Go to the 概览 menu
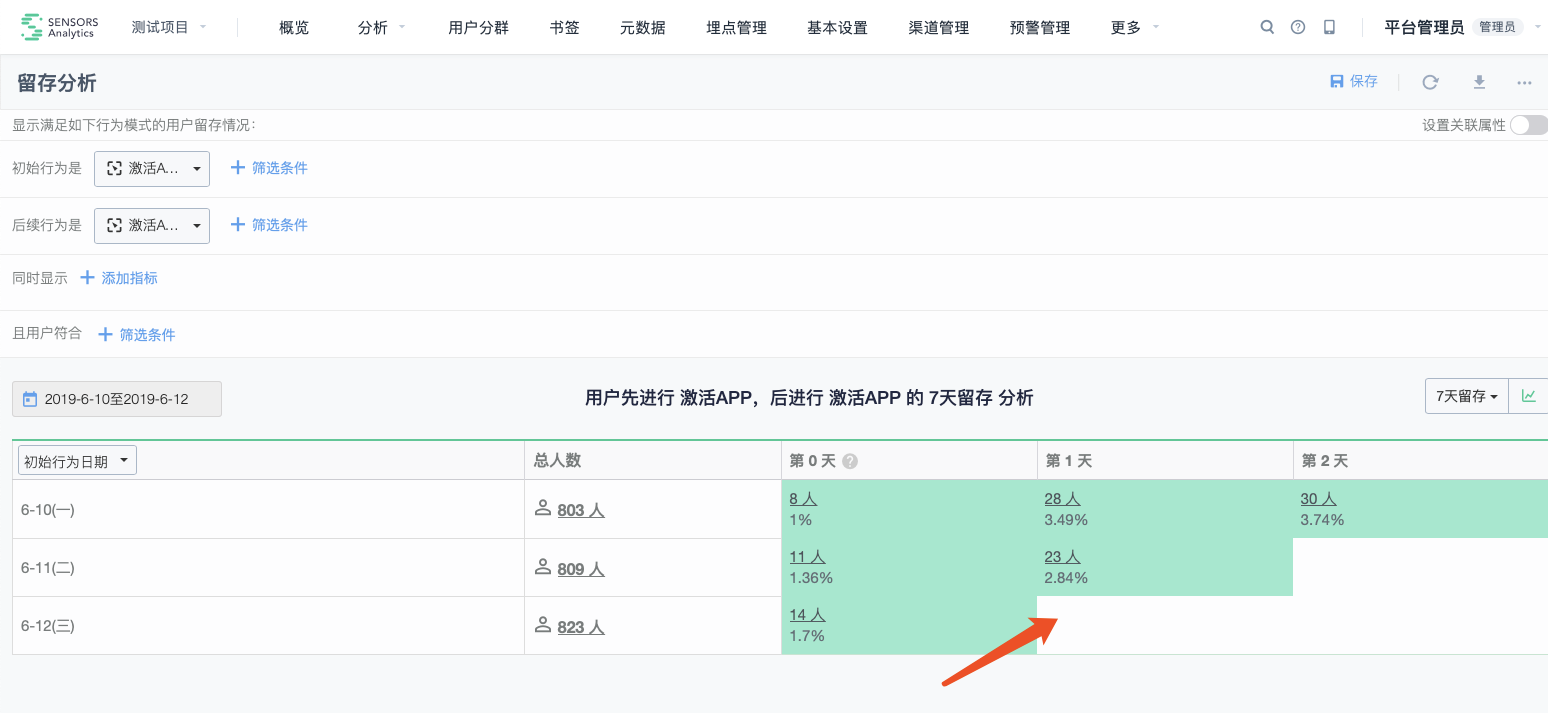Image resolution: width=1548 pixels, height=713 pixels. pos(294,28)
